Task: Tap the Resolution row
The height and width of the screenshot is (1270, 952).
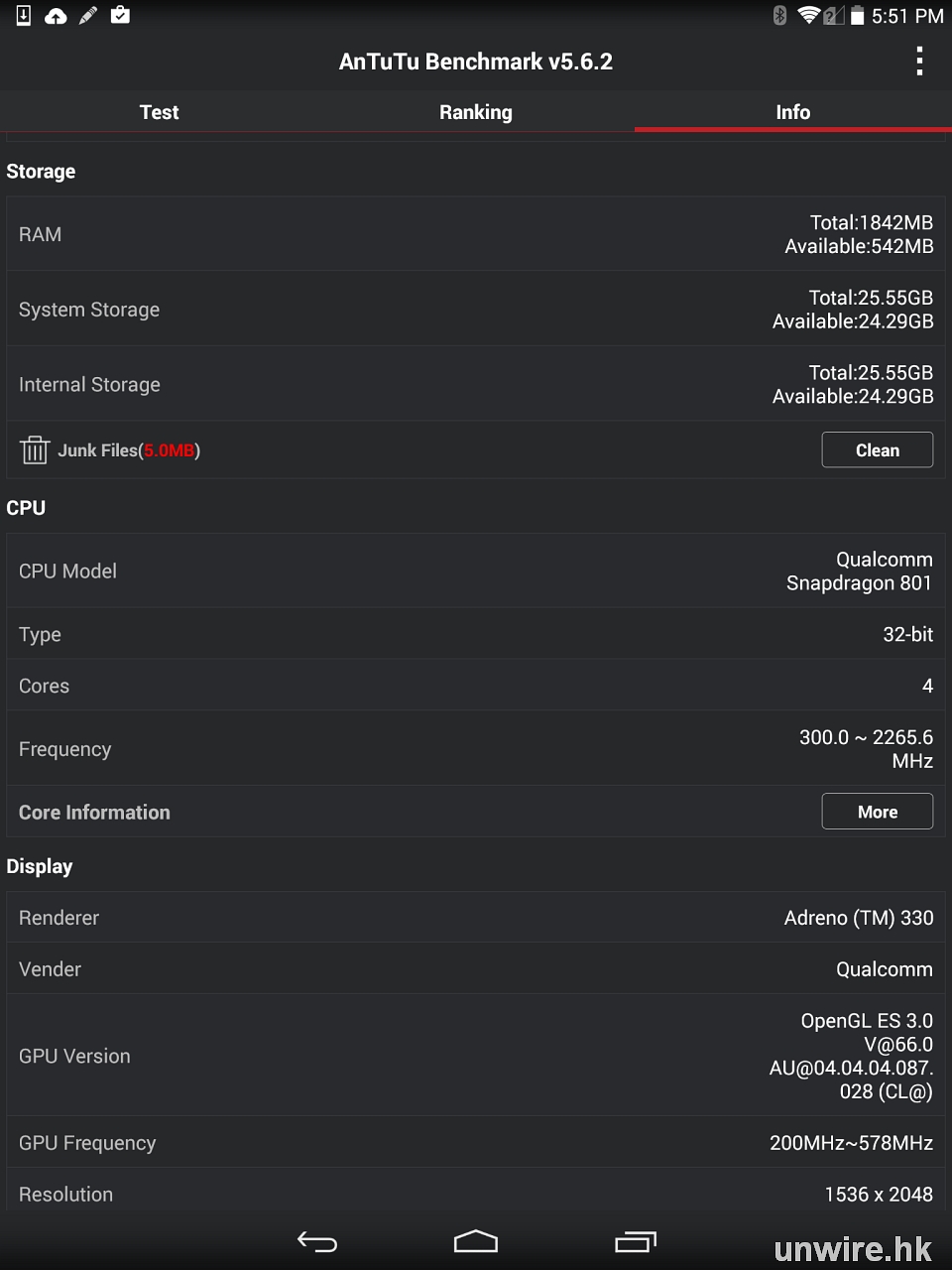Action: pyautogui.click(x=476, y=1194)
